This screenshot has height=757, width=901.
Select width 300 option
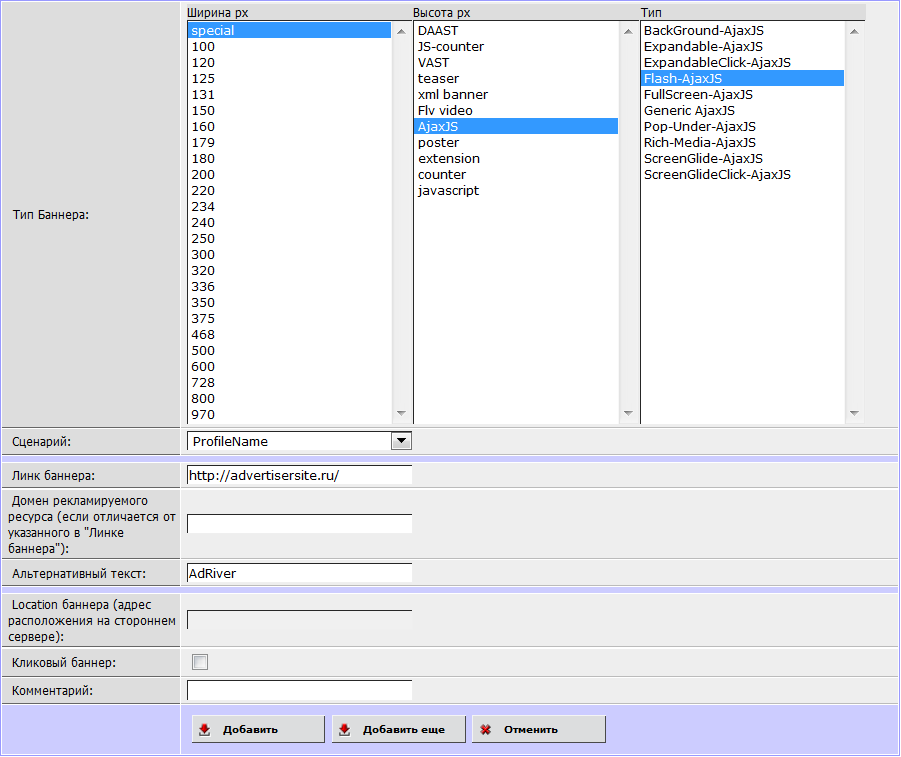click(x=289, y=255)
